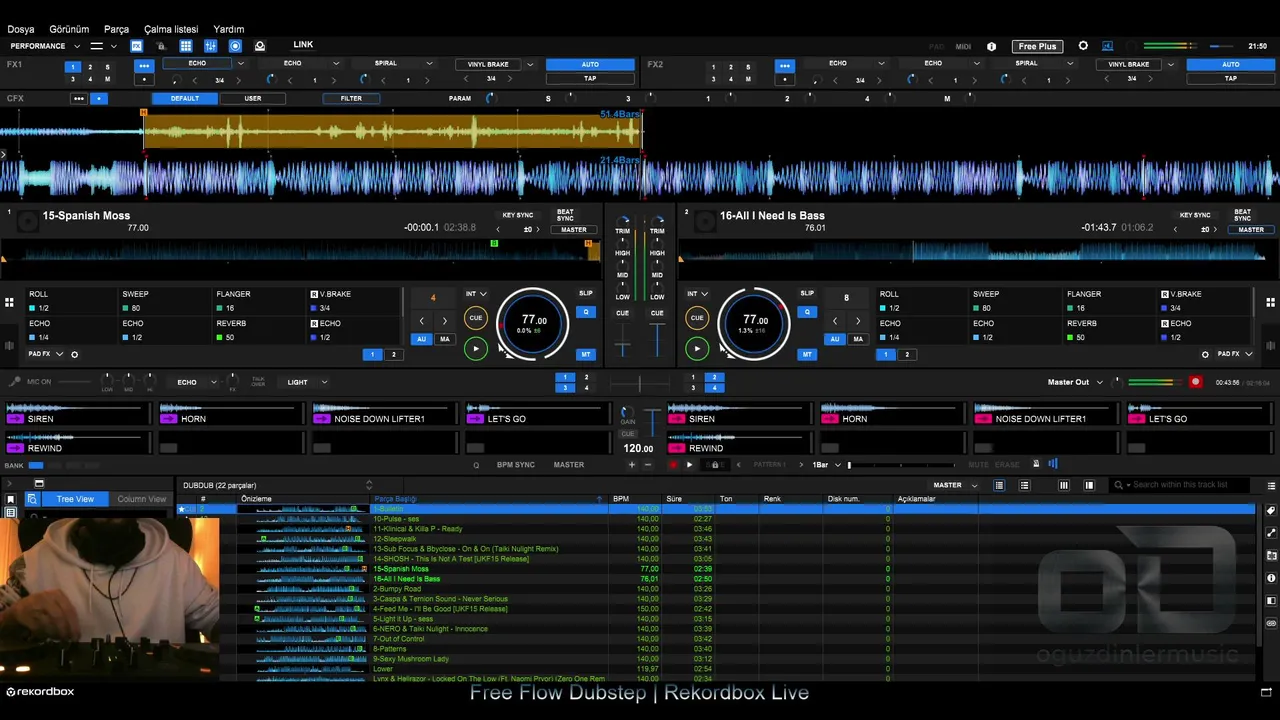
Task: Toggle the FX panel icon in top toolbar
Action: click(136, 46)
